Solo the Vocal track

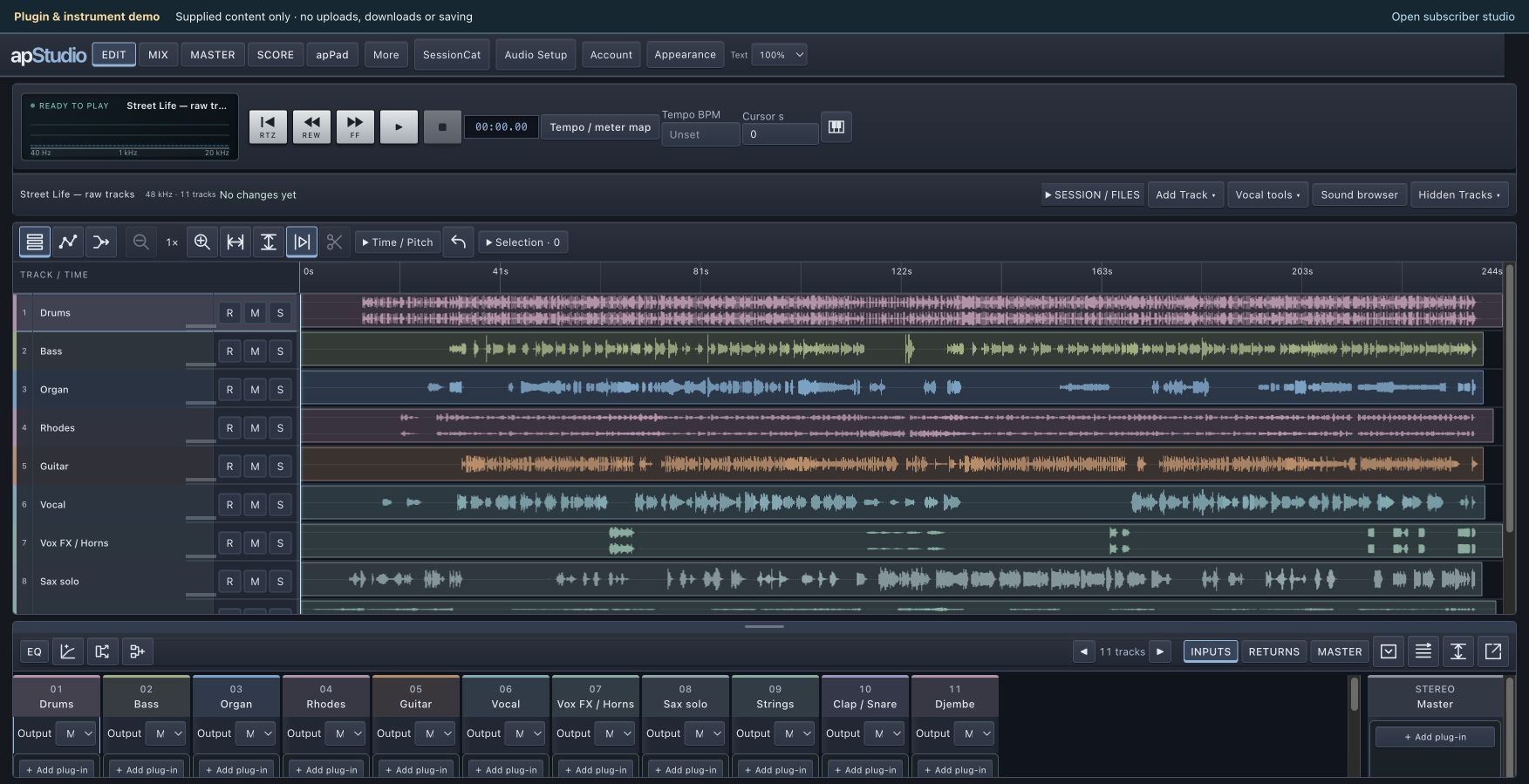(x=280, y=504)
